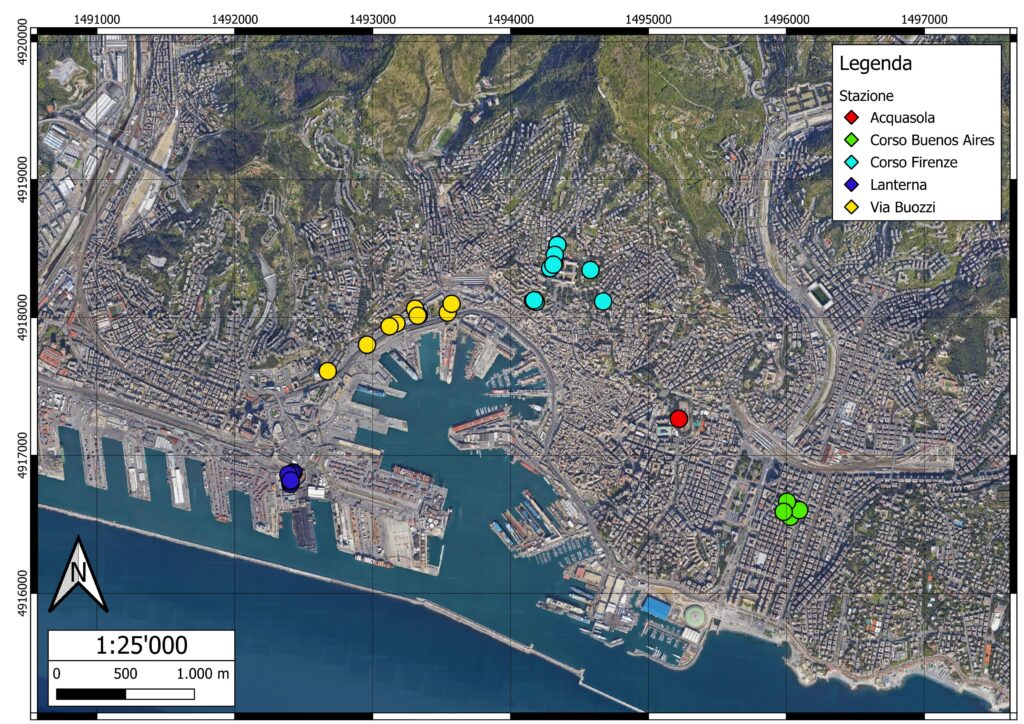Click the Legenda title text
The width and height of the screenshot is (1024, 724).
tap(875, 65)
